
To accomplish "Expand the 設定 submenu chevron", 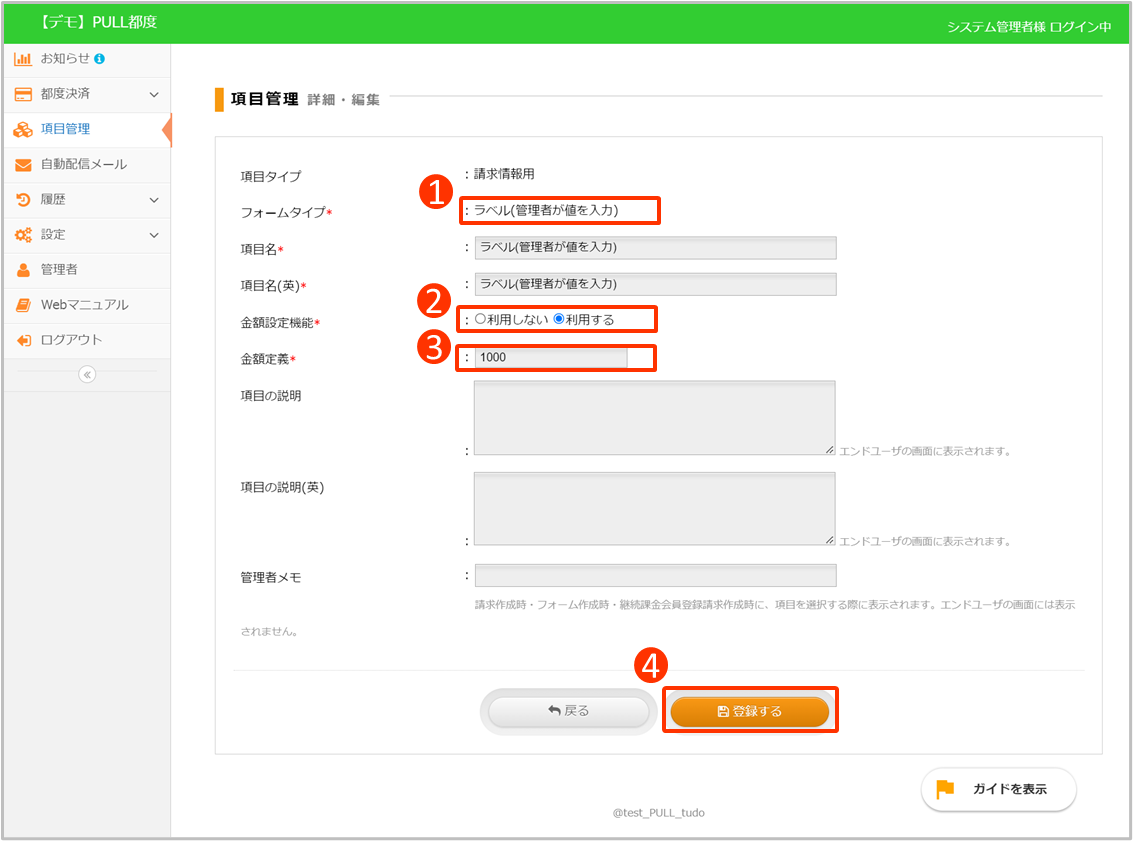I will [x=154, y=235].
